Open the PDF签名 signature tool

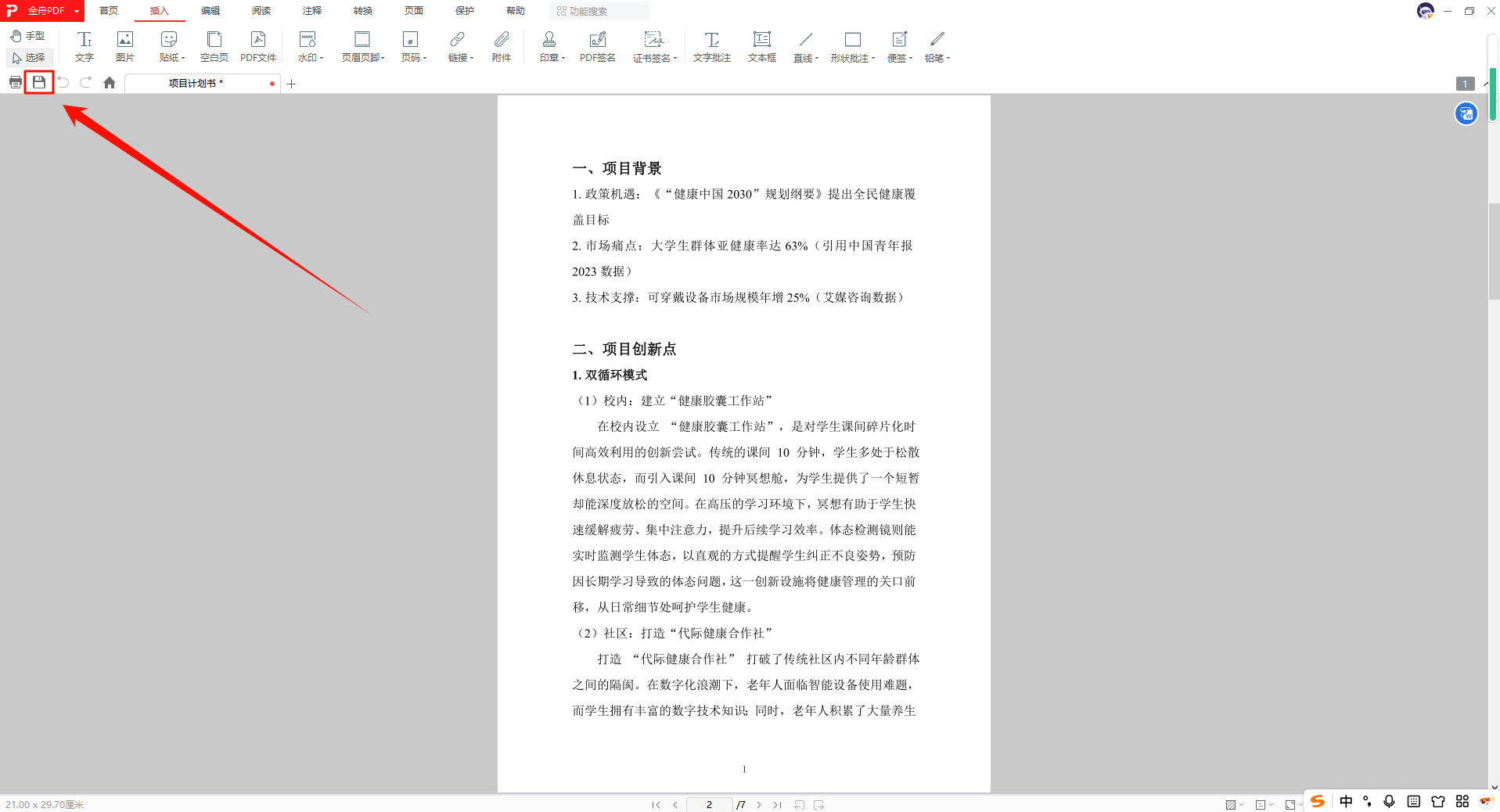pyautogui.click(x=597, y=46)
